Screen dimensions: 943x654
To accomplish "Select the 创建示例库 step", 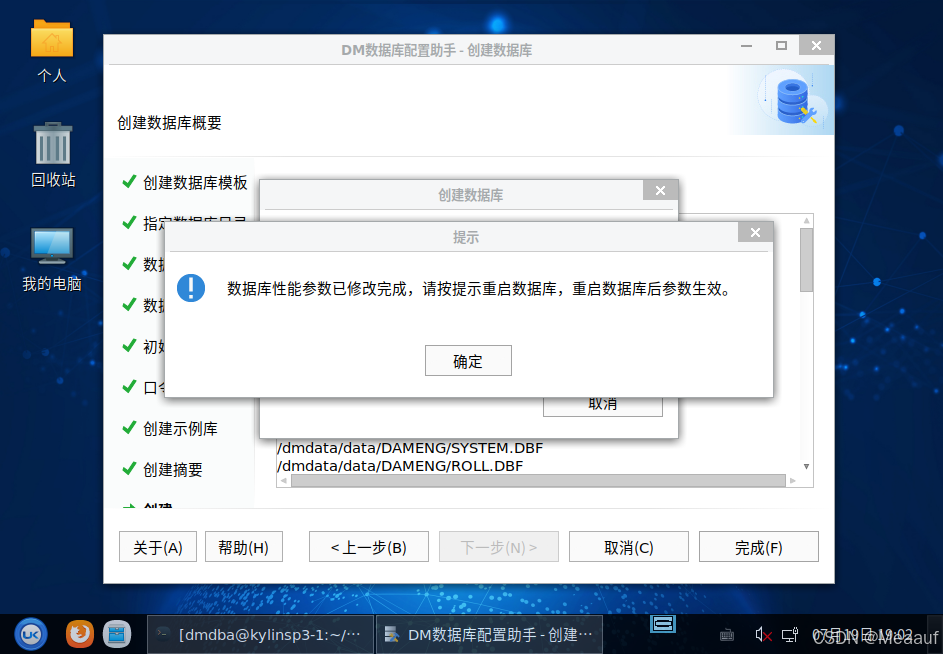I will (180, 428).
